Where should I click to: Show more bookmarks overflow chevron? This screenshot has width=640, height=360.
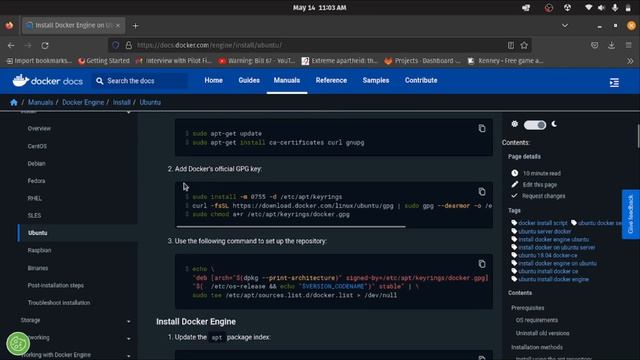click(x=630, y=61)
